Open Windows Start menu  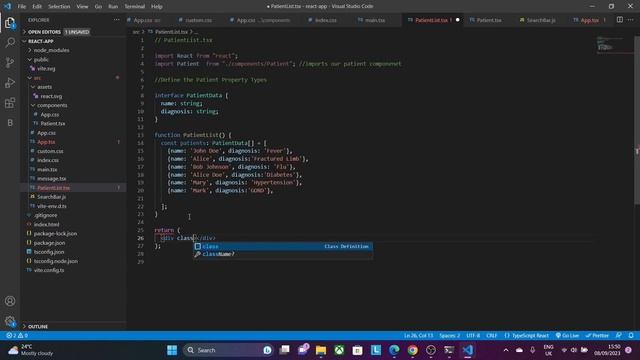[172, 350]
